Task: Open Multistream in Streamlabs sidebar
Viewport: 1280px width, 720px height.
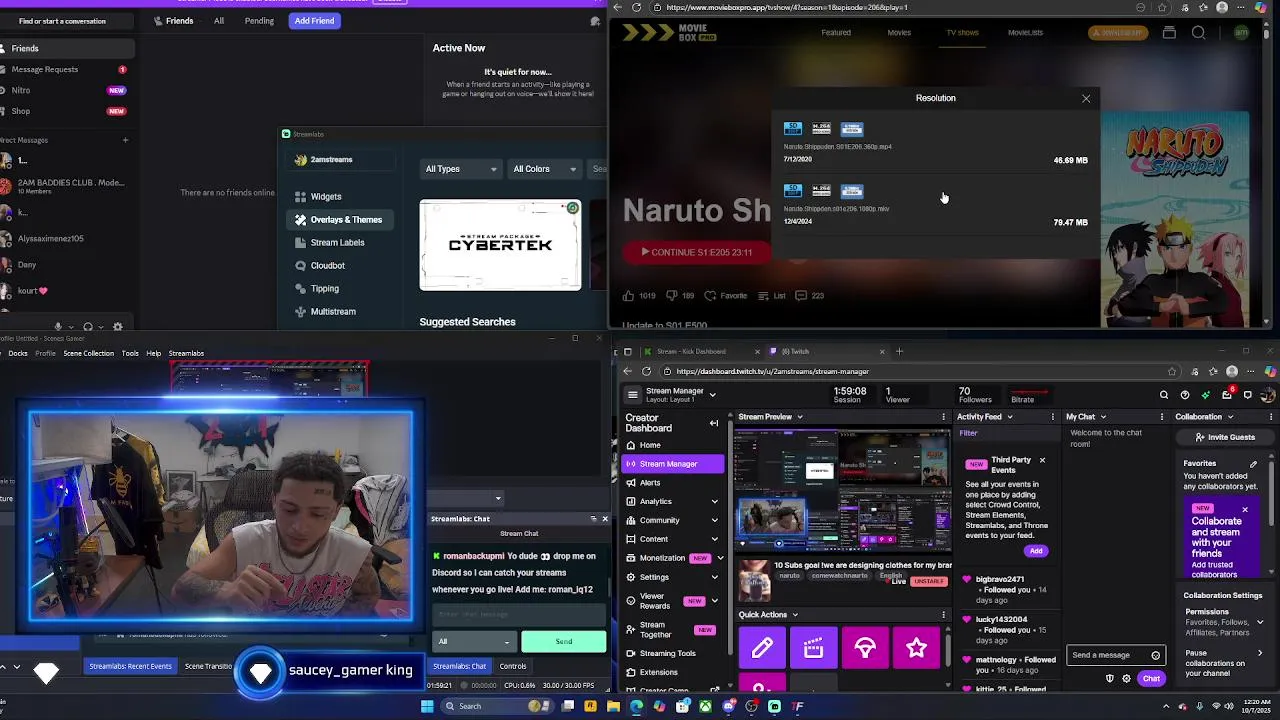Action: [x=332, y=312]
